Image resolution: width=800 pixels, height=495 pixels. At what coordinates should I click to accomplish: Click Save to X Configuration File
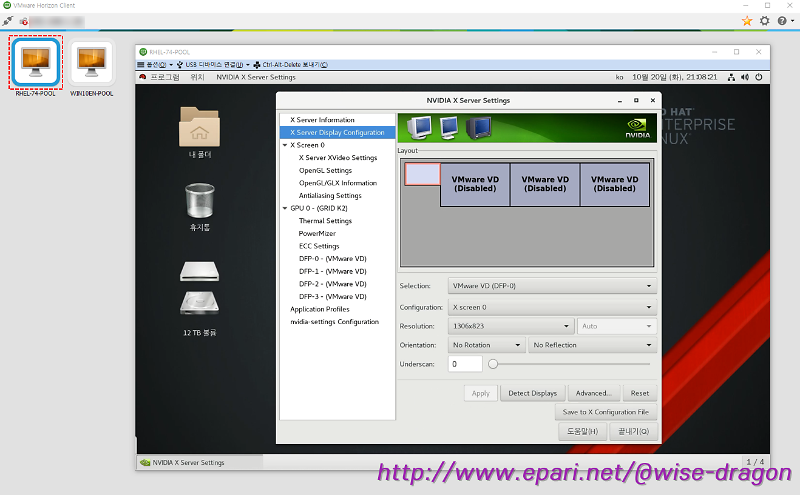[606, 412]
